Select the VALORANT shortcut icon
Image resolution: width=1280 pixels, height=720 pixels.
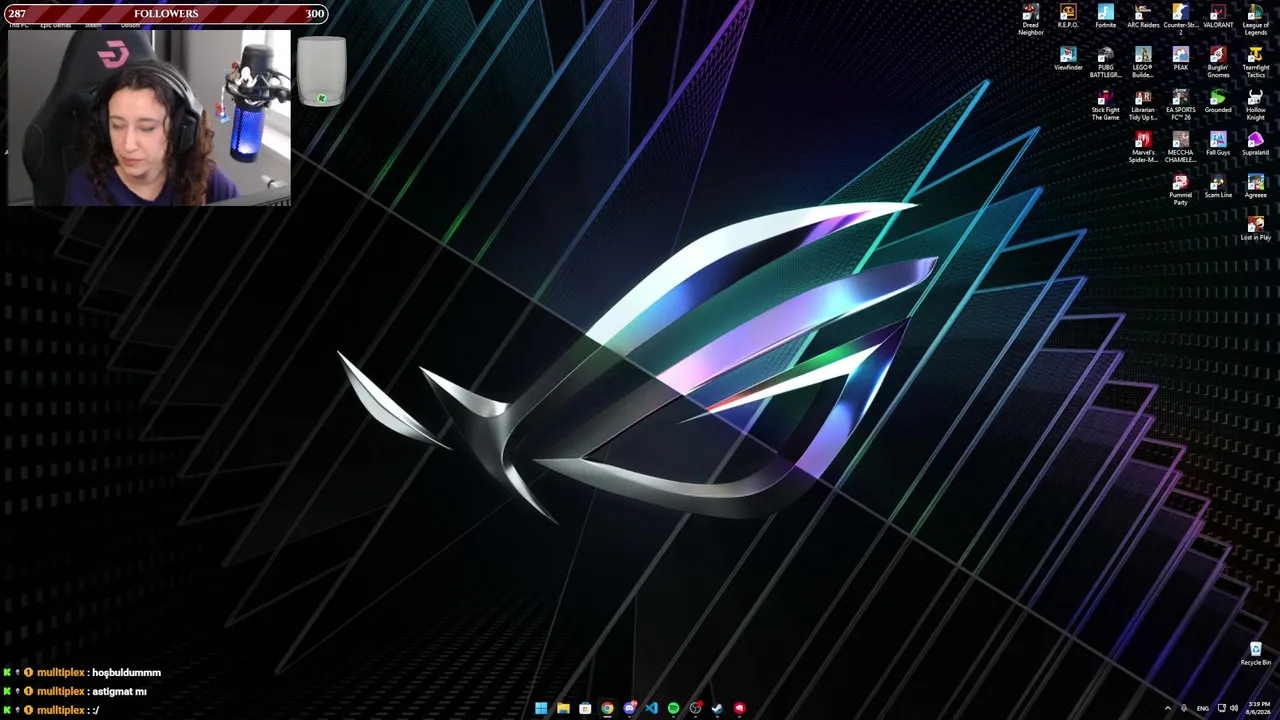coord(1218,16)
